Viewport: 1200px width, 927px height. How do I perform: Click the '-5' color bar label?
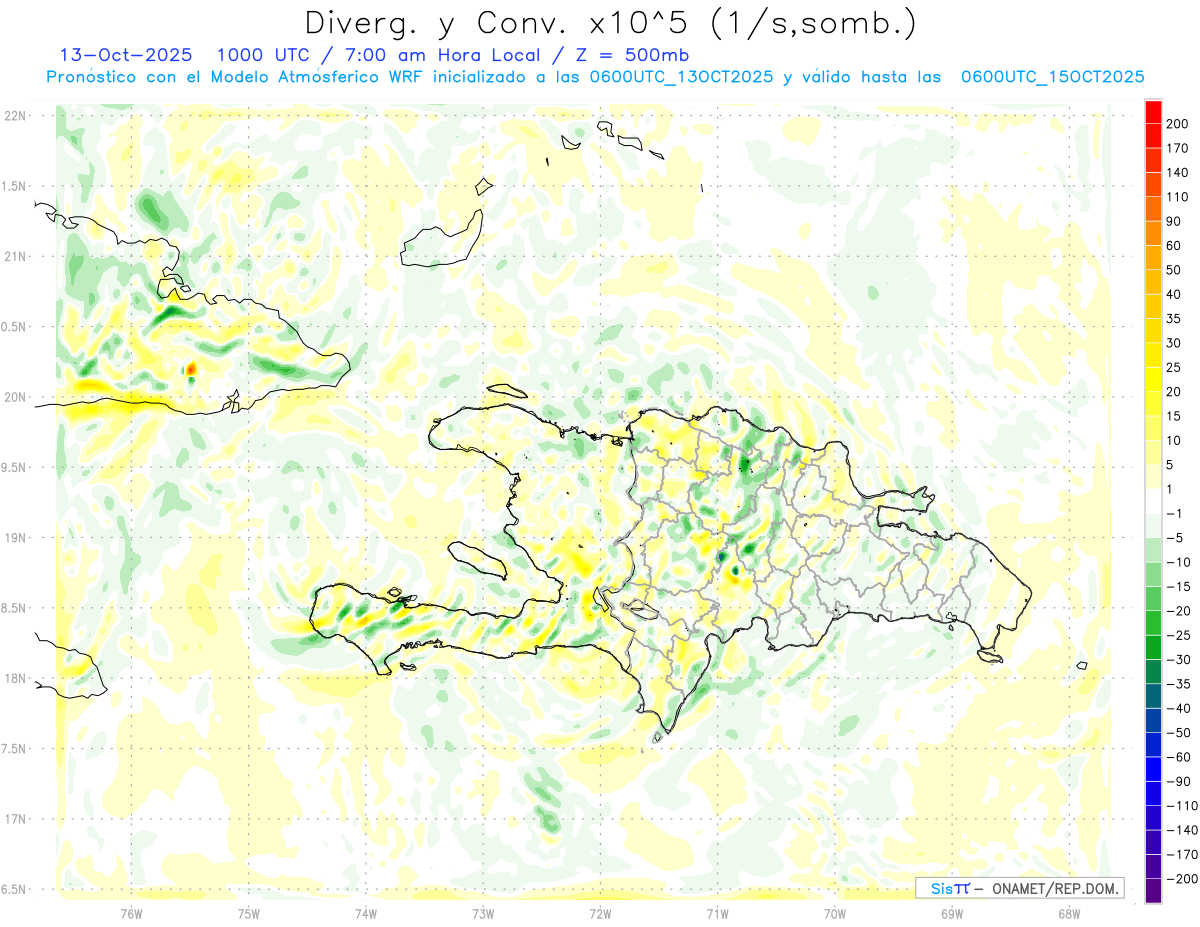pyautogui.click(x=1177, y=538)
